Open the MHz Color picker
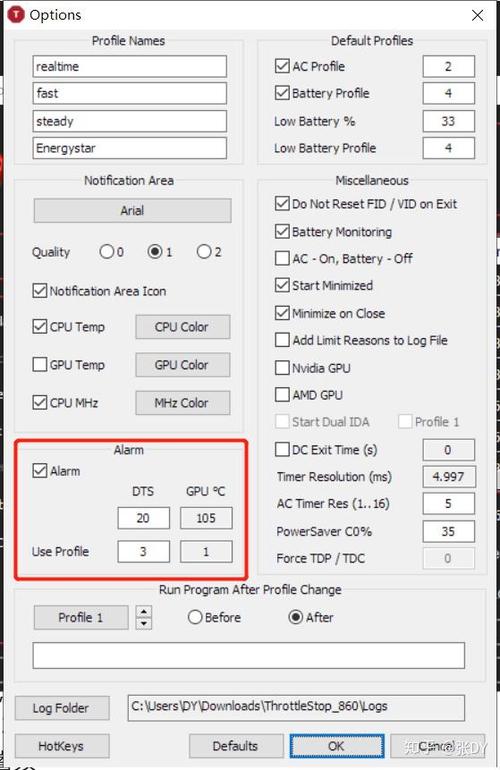 click(182, 403)
